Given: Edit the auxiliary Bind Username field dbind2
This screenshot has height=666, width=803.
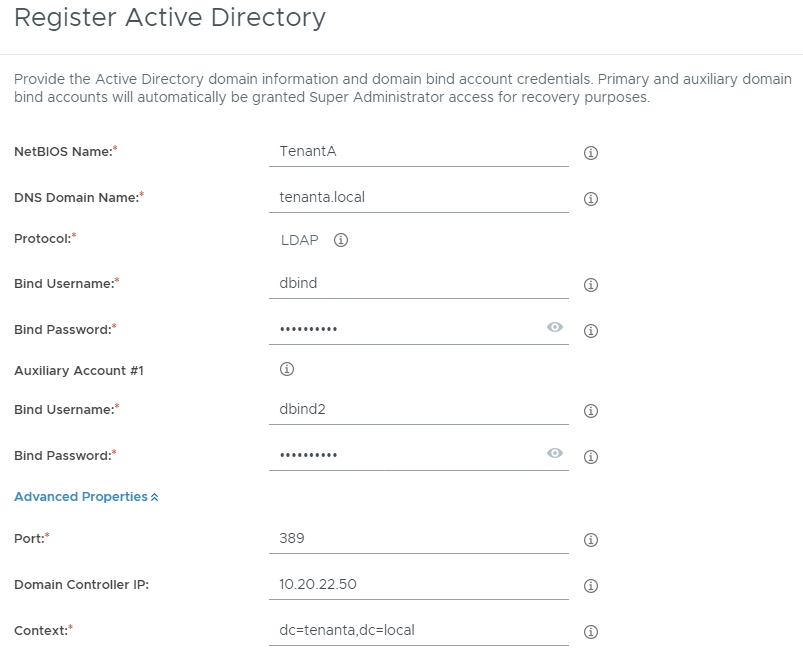Looking at the screenshot, I should pos(418,410).
